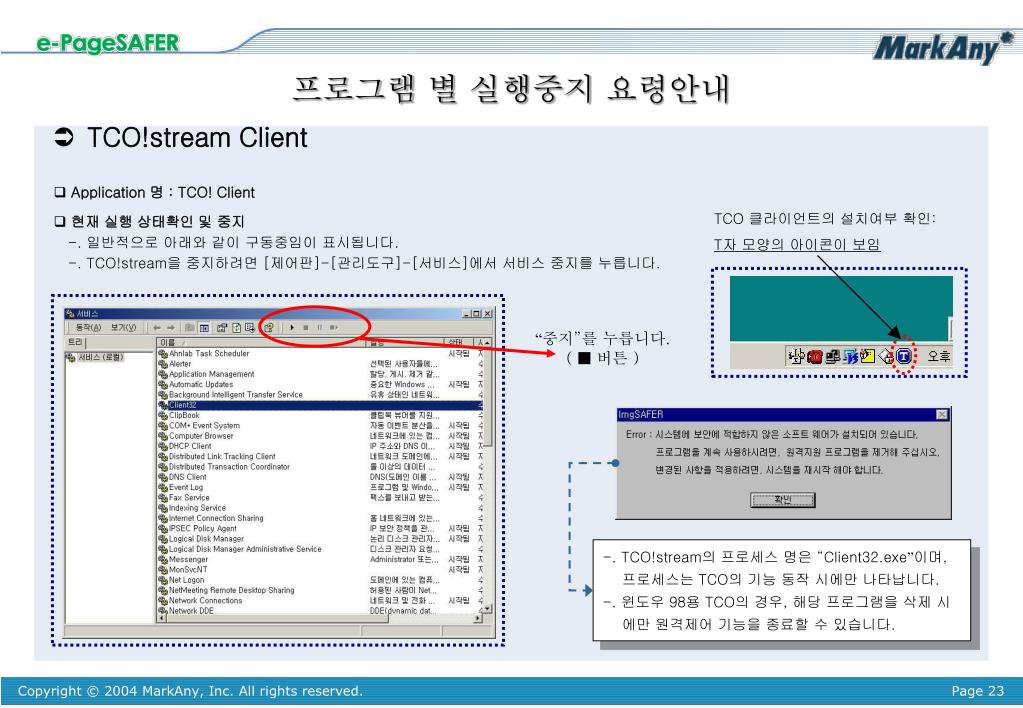Select the Fax Service row

pyautogui.click(x=320, y=497)
